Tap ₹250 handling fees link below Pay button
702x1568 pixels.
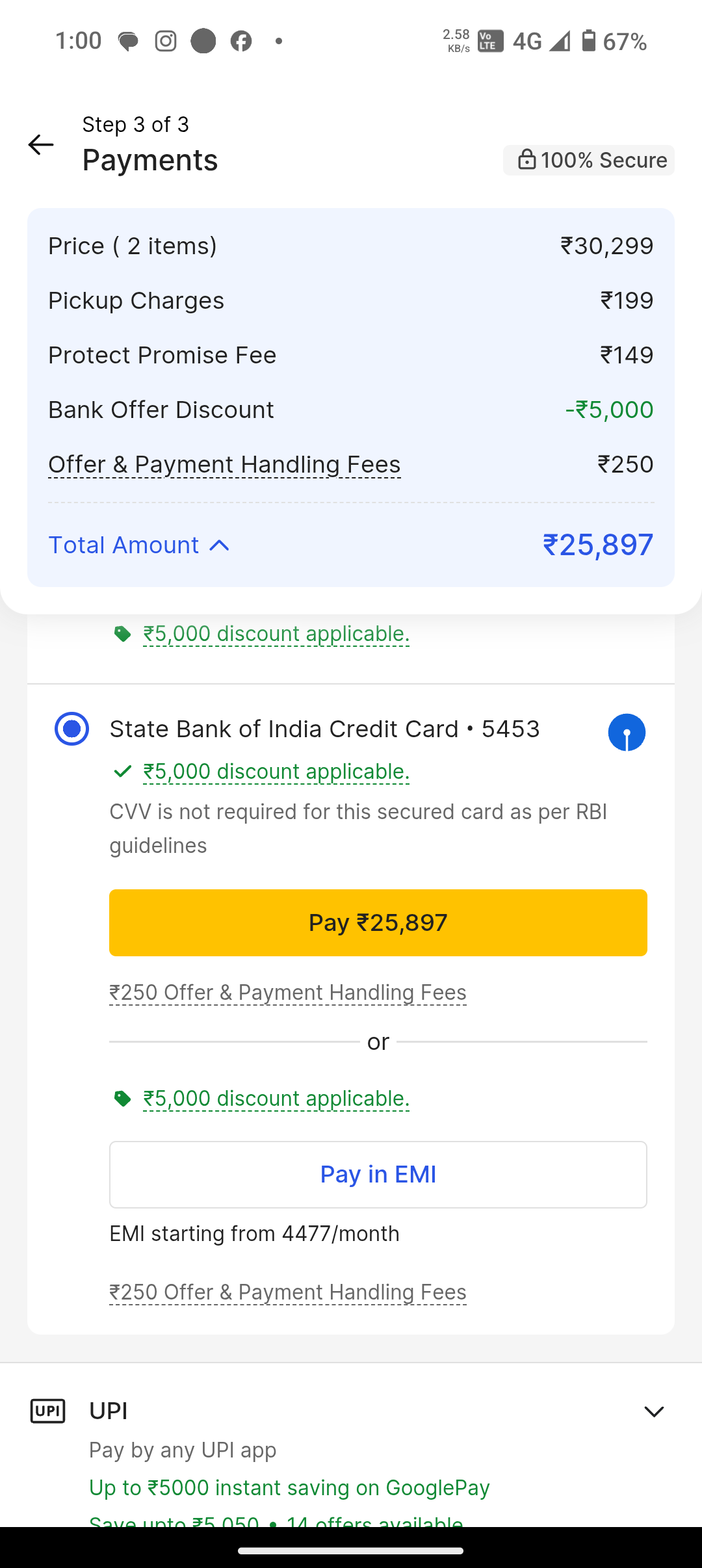pos(287,993)
